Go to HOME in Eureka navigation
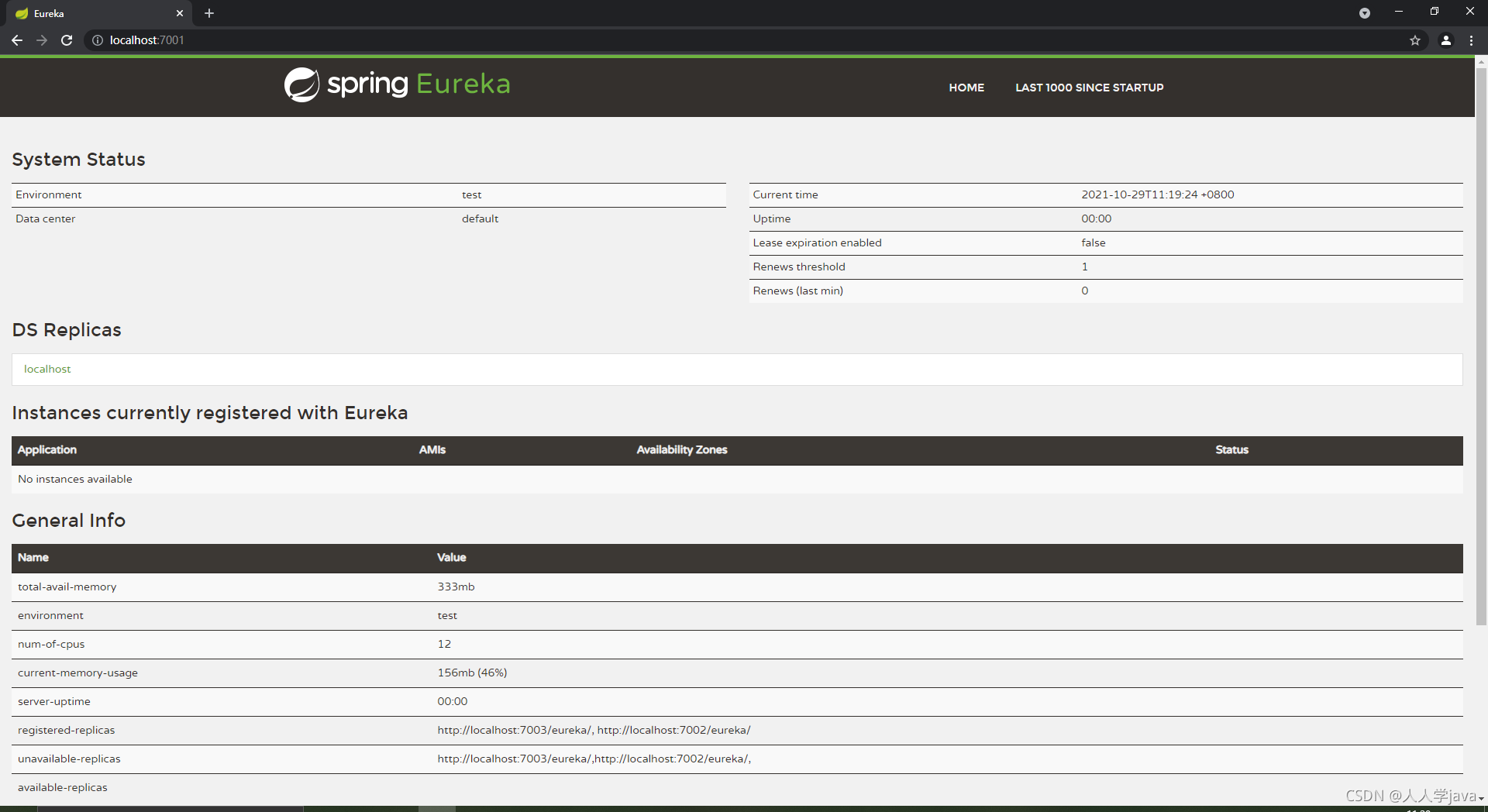 (x=966, y=88)
